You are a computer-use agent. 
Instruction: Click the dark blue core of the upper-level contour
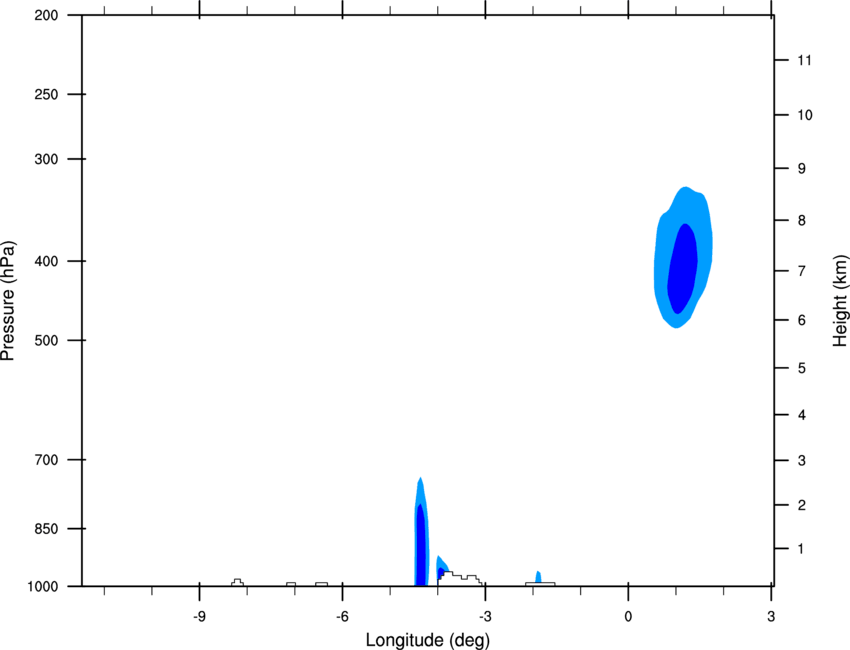point(682,268)
